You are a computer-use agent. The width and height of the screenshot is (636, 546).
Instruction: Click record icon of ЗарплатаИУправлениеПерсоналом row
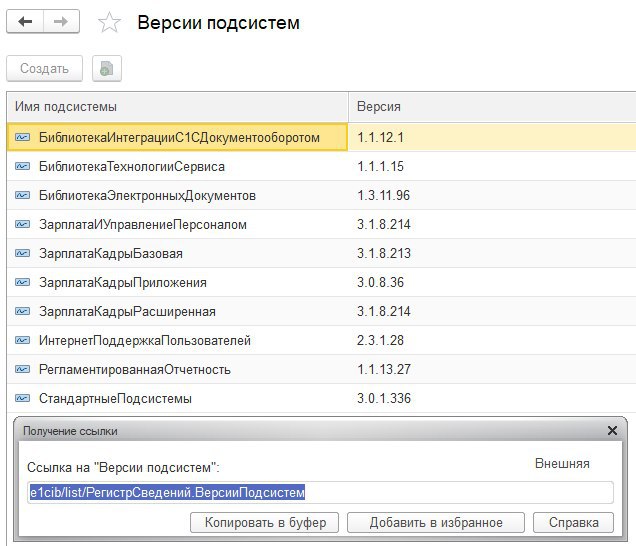[x=23, y=224]
